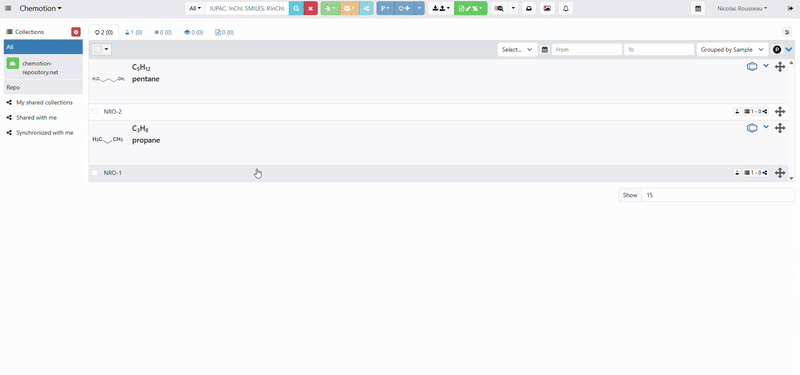
Task: Collapse the propane group chevron
Action: pos(766,127)
